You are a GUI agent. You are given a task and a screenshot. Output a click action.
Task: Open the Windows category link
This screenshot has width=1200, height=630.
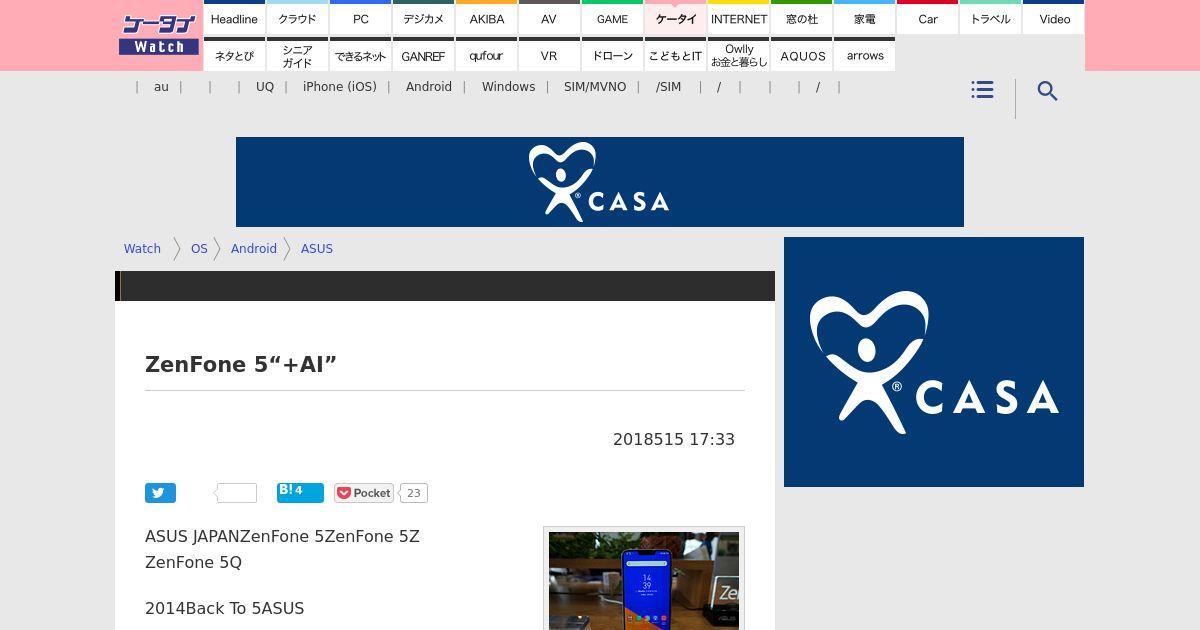[508, 87]
